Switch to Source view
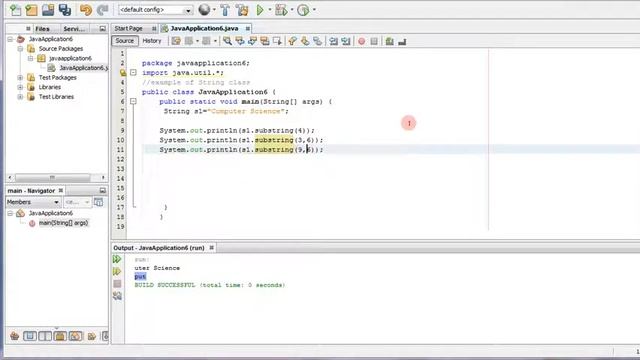The height and width of the screenshot is (360, 640). (125, 41)
